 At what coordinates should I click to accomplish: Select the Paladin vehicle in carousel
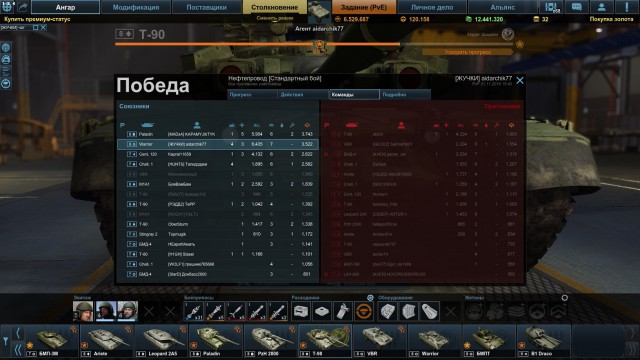pyautogui.click(x=216, y=341)
